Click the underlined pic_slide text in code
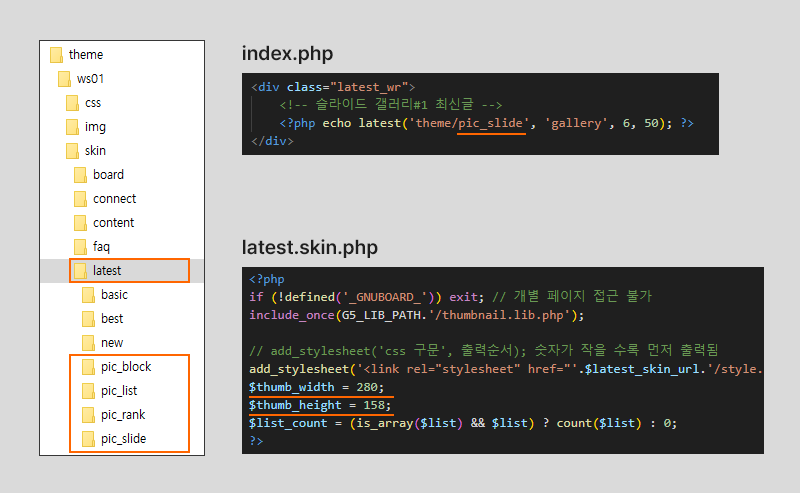The width and height of the screenshot is (800, 493). [x=492, y=123]
